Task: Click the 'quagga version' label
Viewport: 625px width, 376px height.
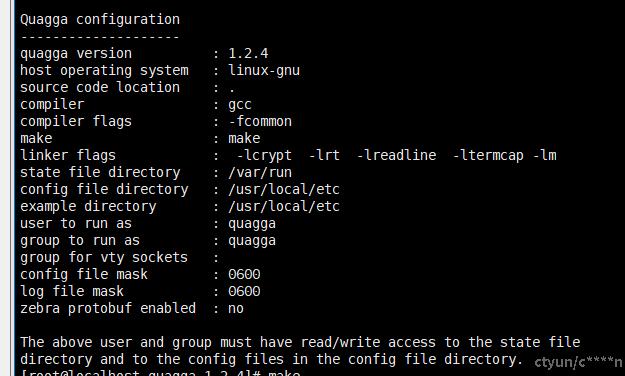Action: (x=76, y=54)
